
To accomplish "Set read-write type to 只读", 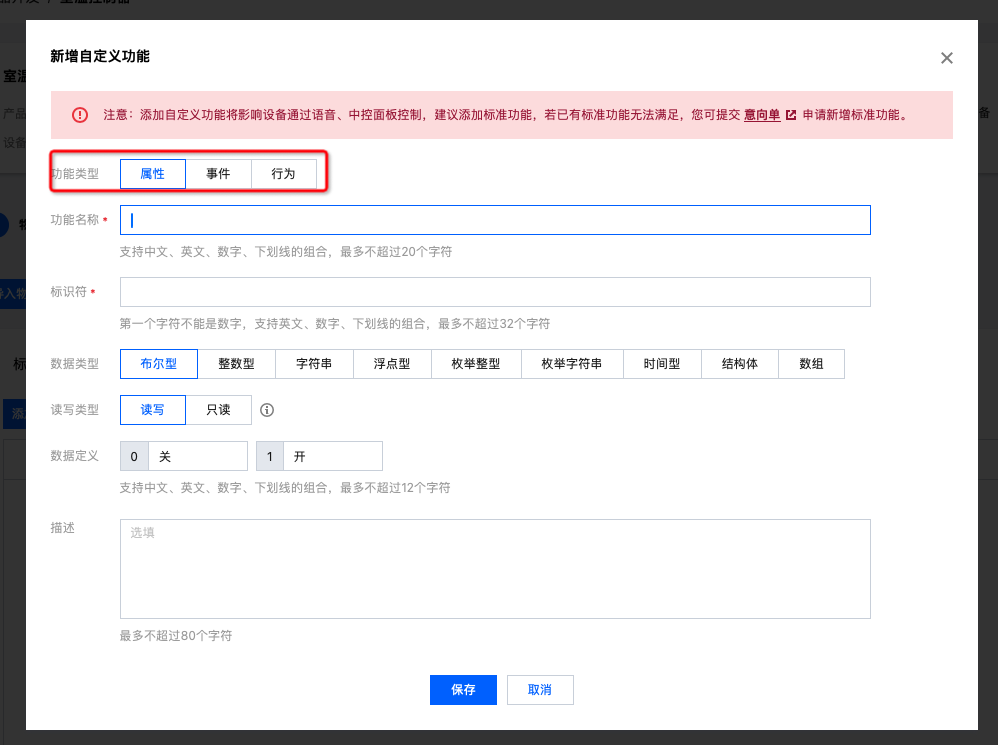I will pos(218,410).
